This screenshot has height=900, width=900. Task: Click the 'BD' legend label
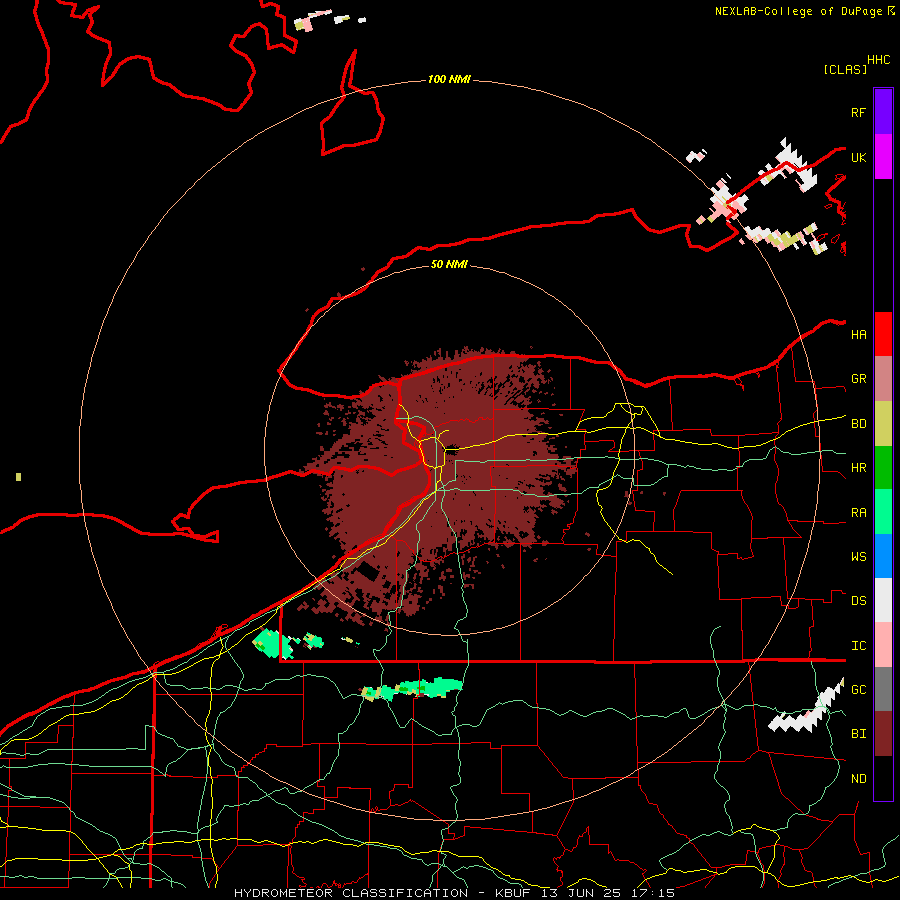coord(858,424)
